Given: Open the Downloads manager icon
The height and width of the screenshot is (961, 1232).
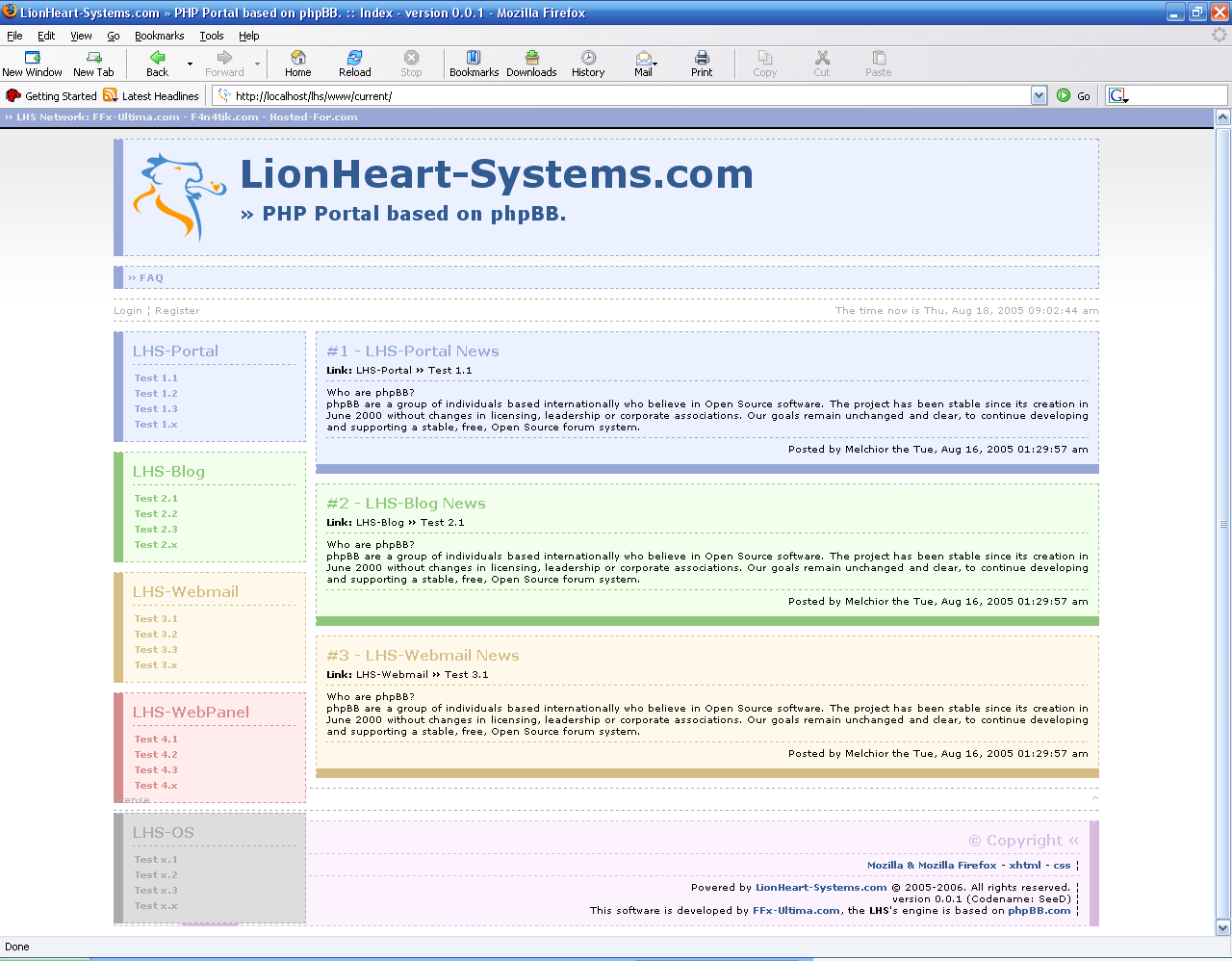Looking at the screenshot, I should click(531, 65).
